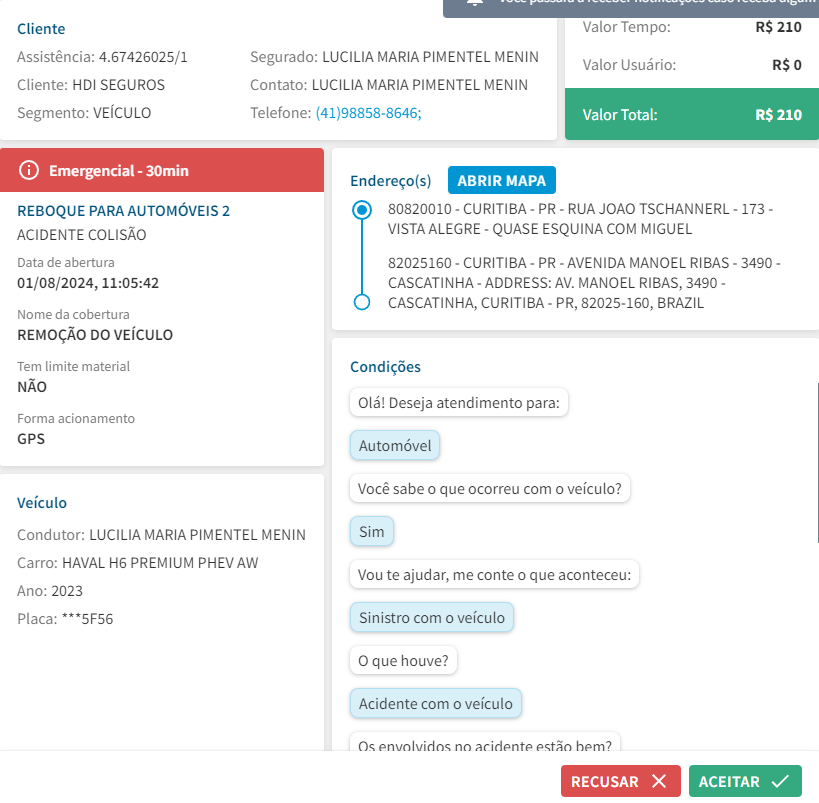Screen dimensions: 819x803
Task: Call the phone number (41)98858-8646
Action: 368,113
